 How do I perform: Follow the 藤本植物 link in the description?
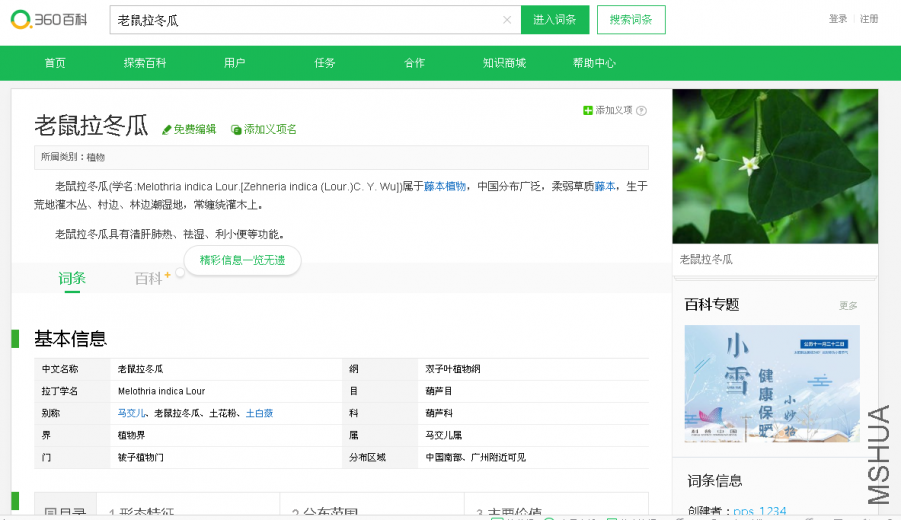point(445,186)
